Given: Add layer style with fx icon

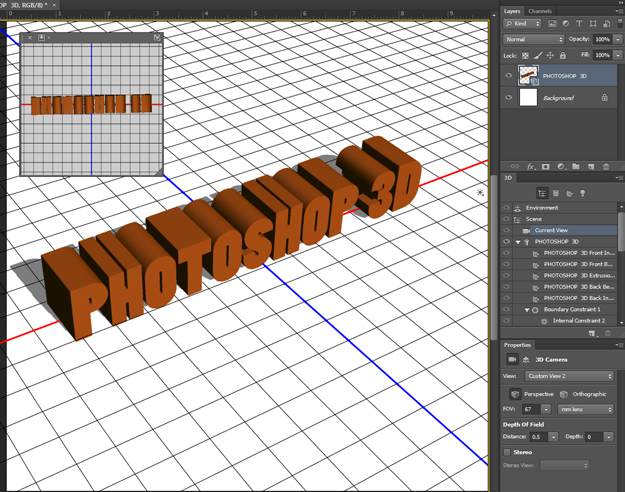Looking at the screenshot, I should pyautogui.click(x=531, y=167).
